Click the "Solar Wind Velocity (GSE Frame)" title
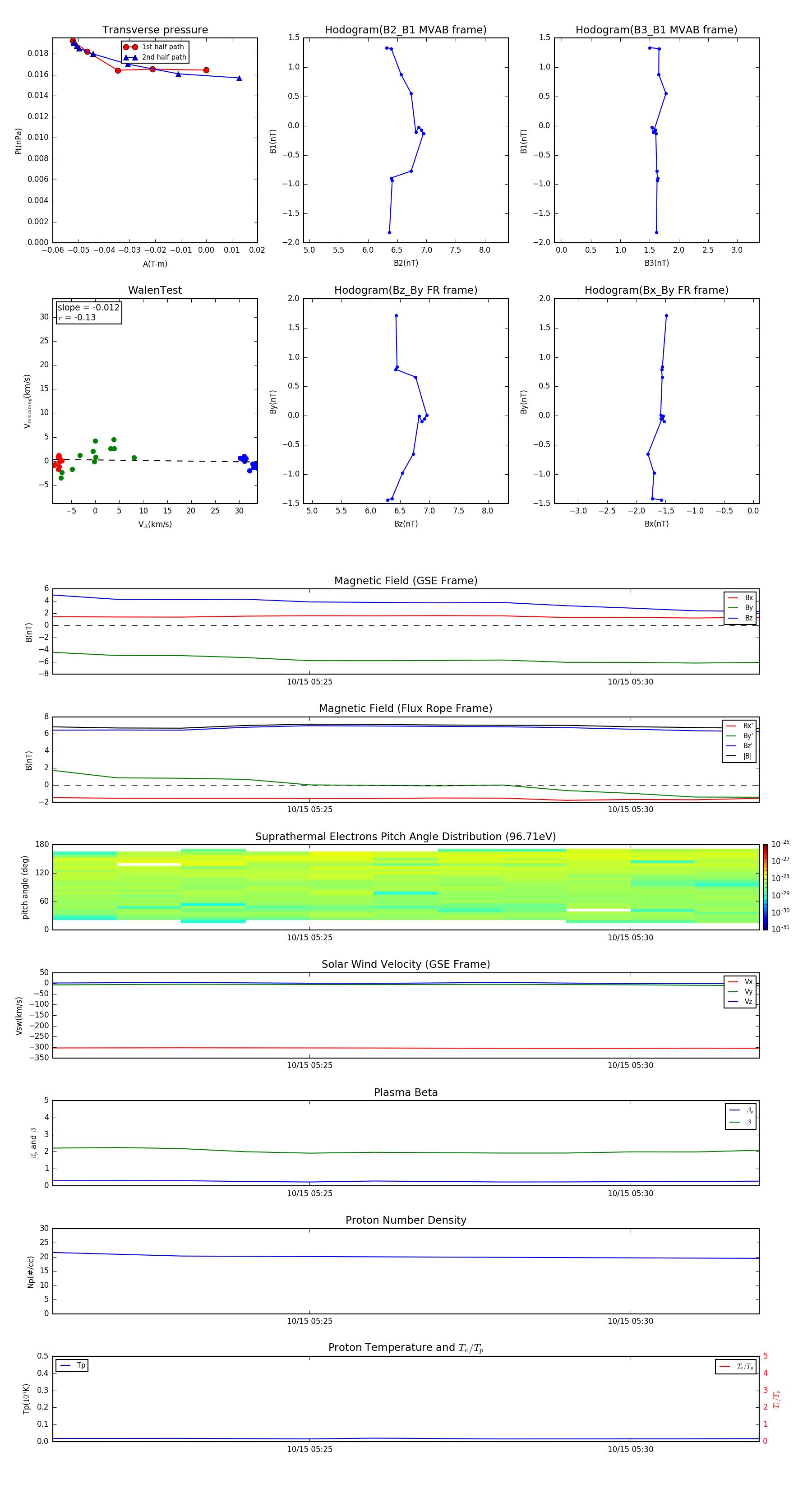This screenshot has height=1489, width=812. tap(406, 964)
